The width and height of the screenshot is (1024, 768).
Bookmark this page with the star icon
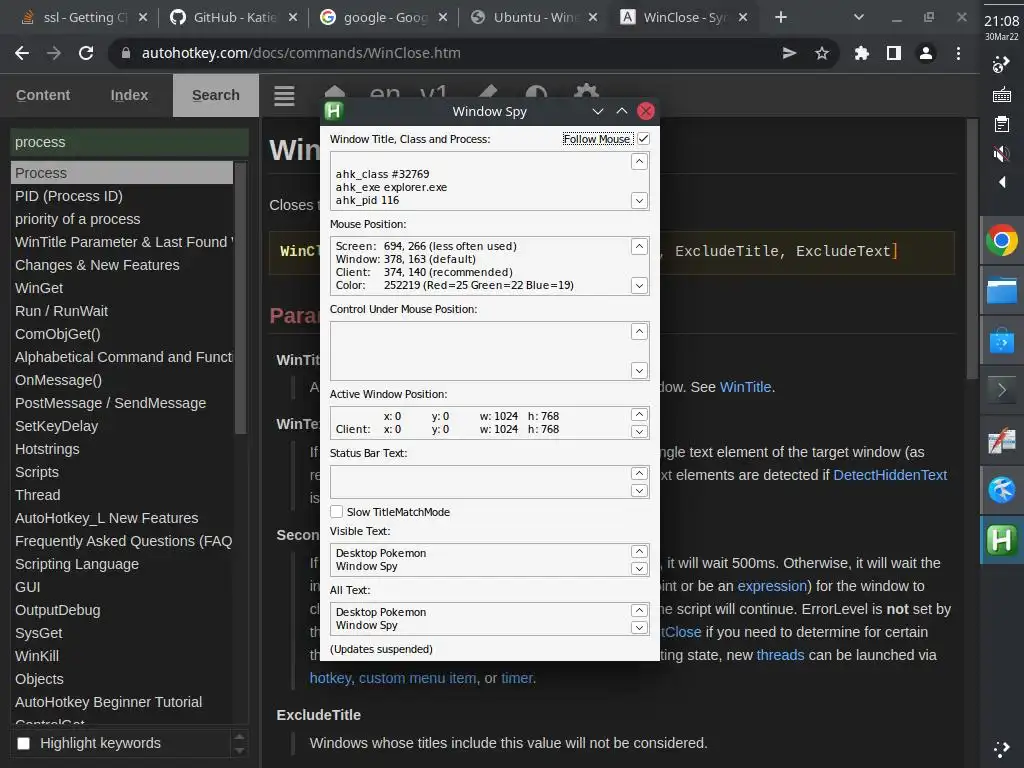(822, 53)
